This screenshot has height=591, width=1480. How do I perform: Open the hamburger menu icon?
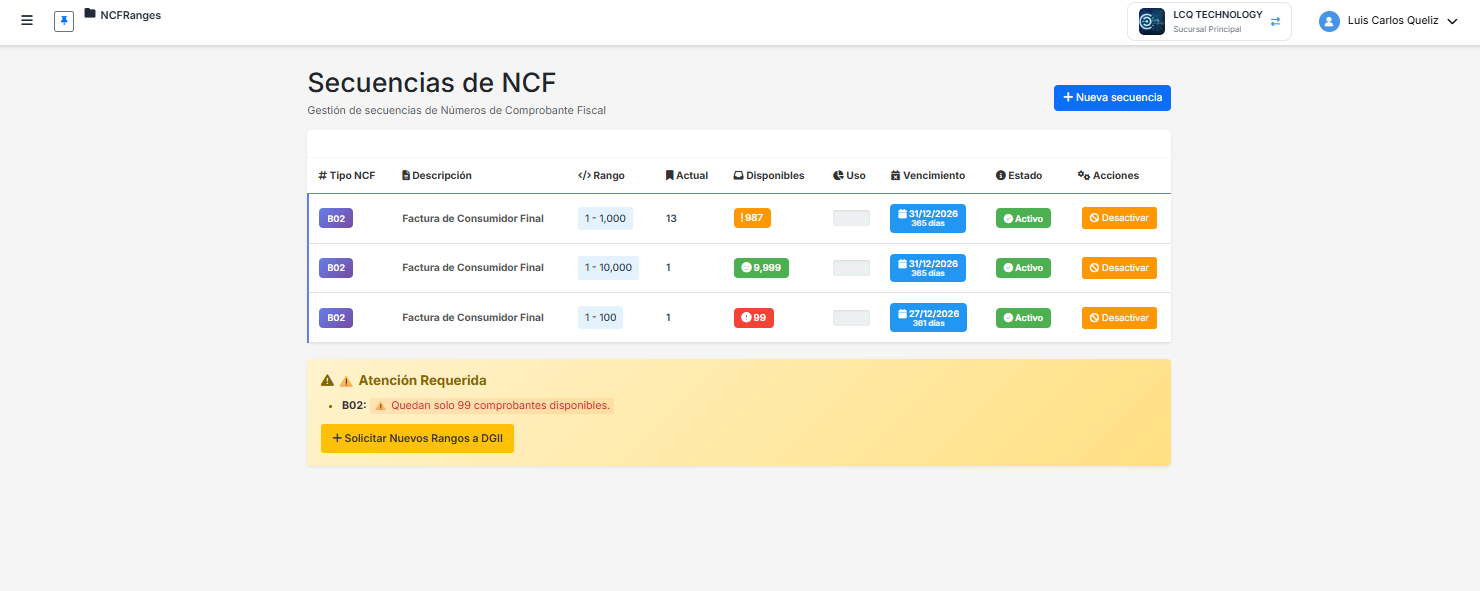click(x=26, y=19)
